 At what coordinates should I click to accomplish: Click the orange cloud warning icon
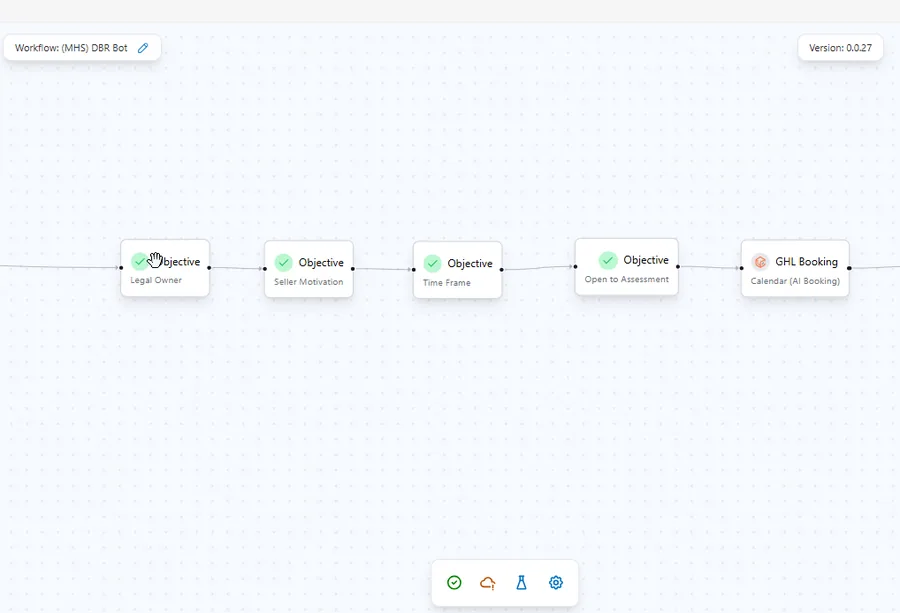click(487, 583)
